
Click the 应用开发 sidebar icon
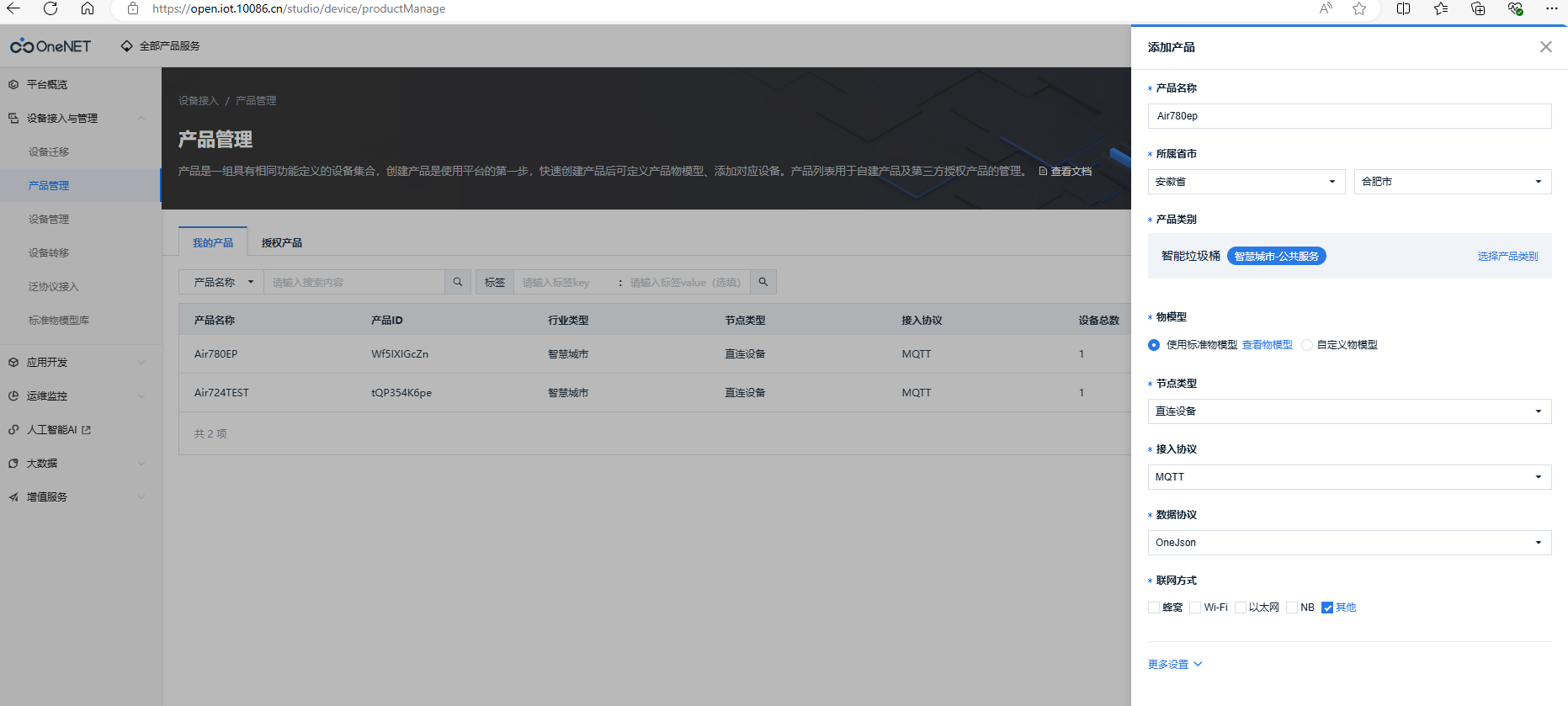click(x=13, y=362)
